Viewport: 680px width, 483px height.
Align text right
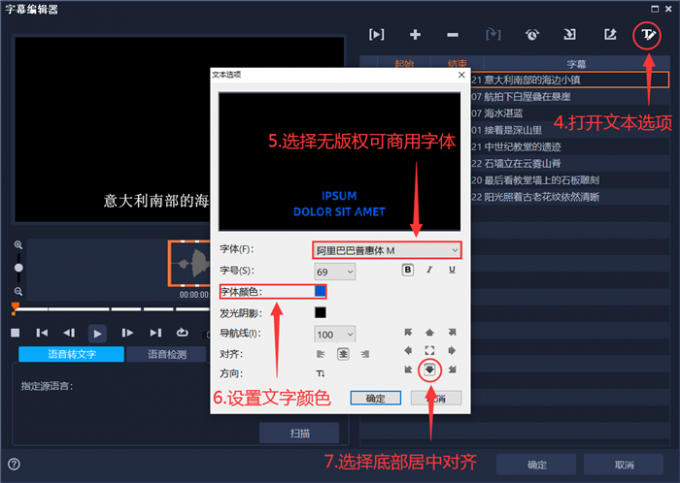tap(365, 354)
